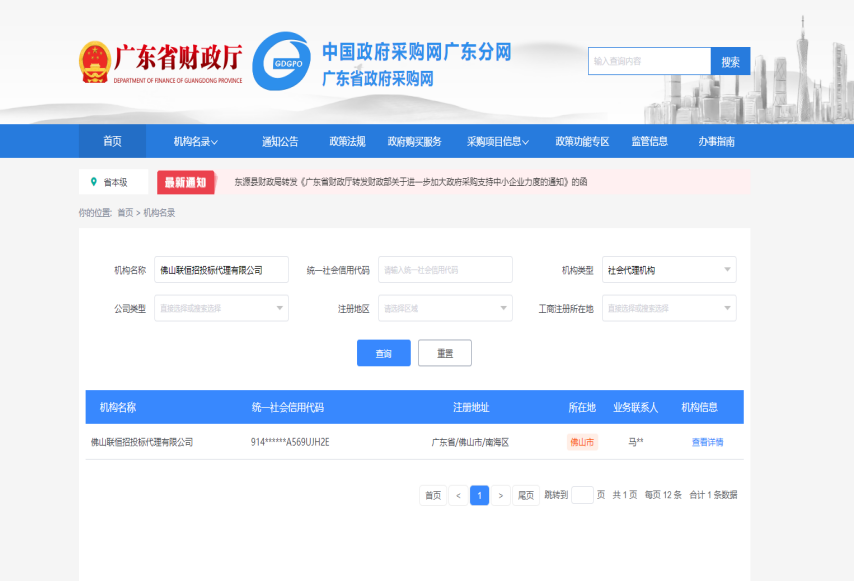The height and width of the screenshot is (582, 854).
Task: Click the red 最新通知 badge
Action: [x=186, y=182]
